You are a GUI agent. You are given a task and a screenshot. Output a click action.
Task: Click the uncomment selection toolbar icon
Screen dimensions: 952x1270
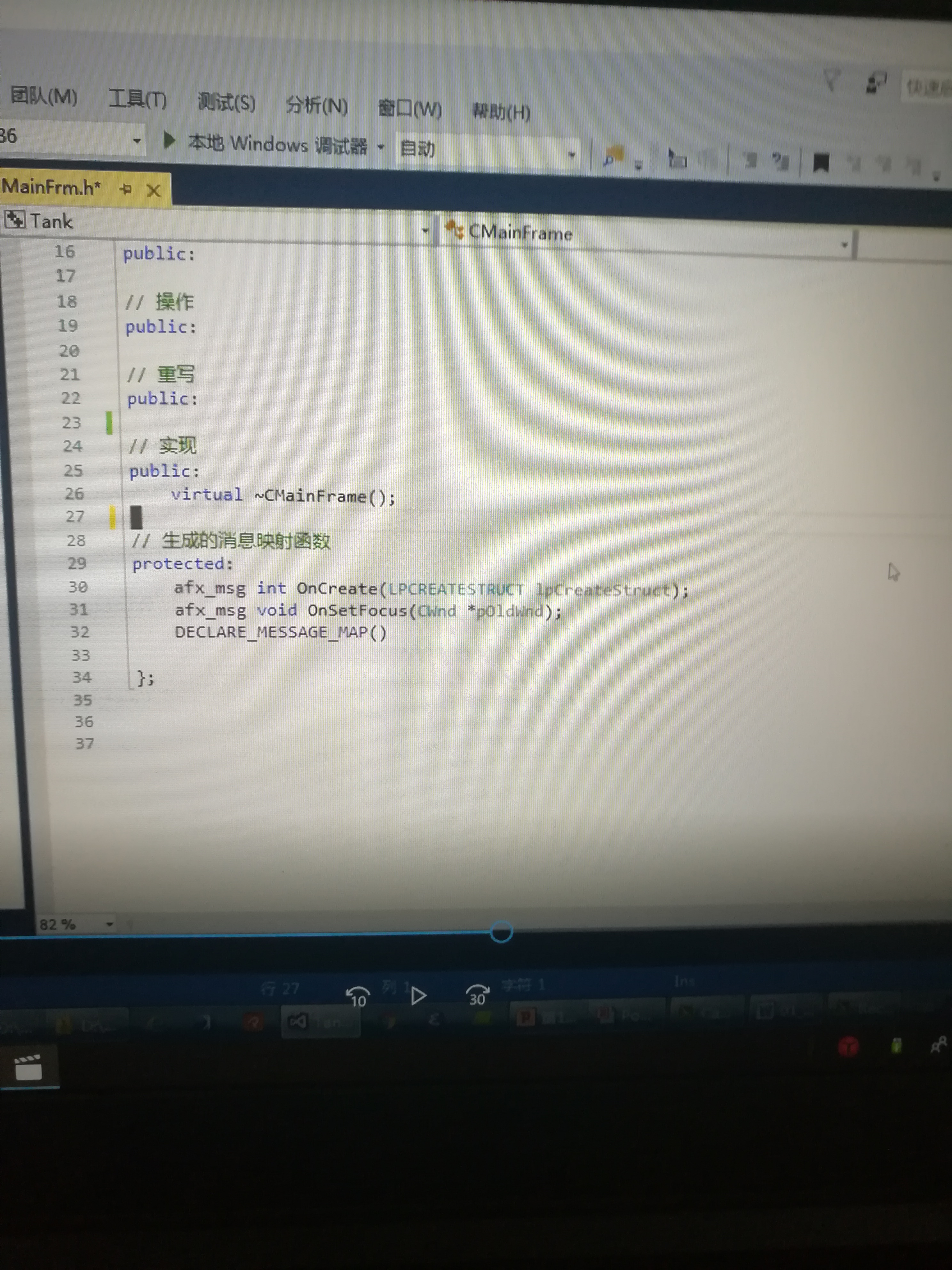click(x=780, y=161)
